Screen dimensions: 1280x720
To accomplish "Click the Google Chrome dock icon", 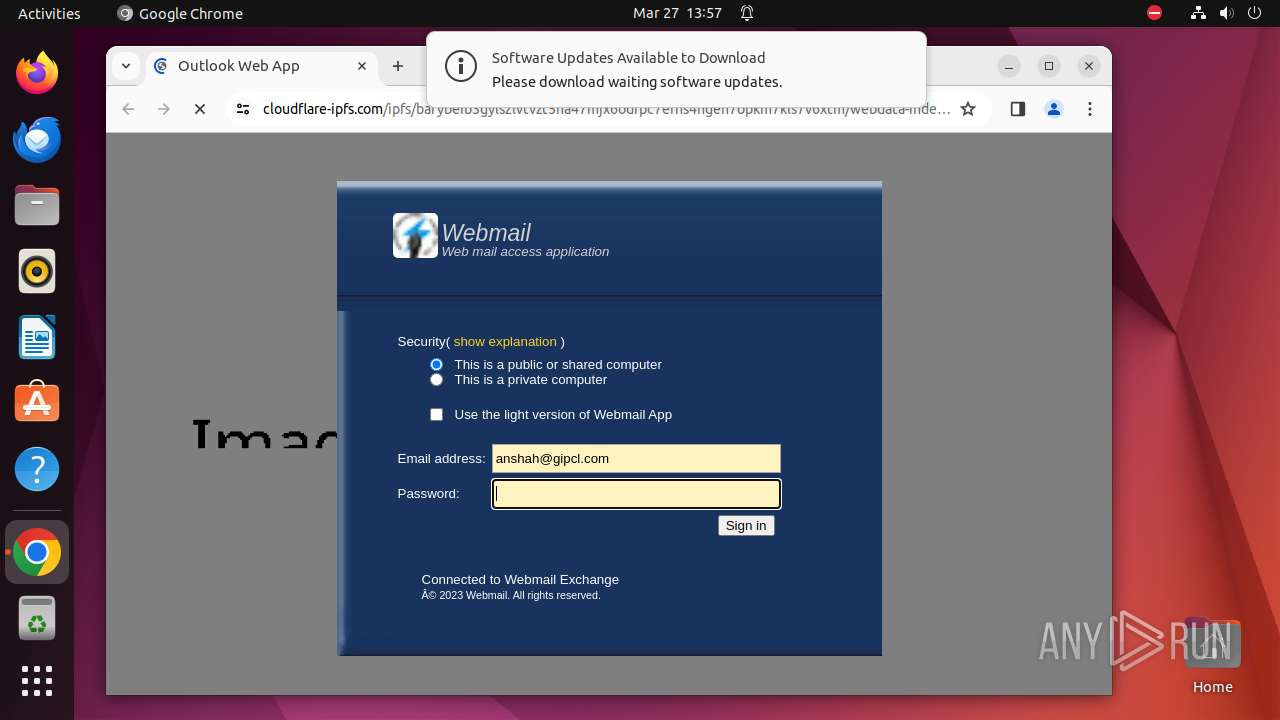I will pos(37,552).
